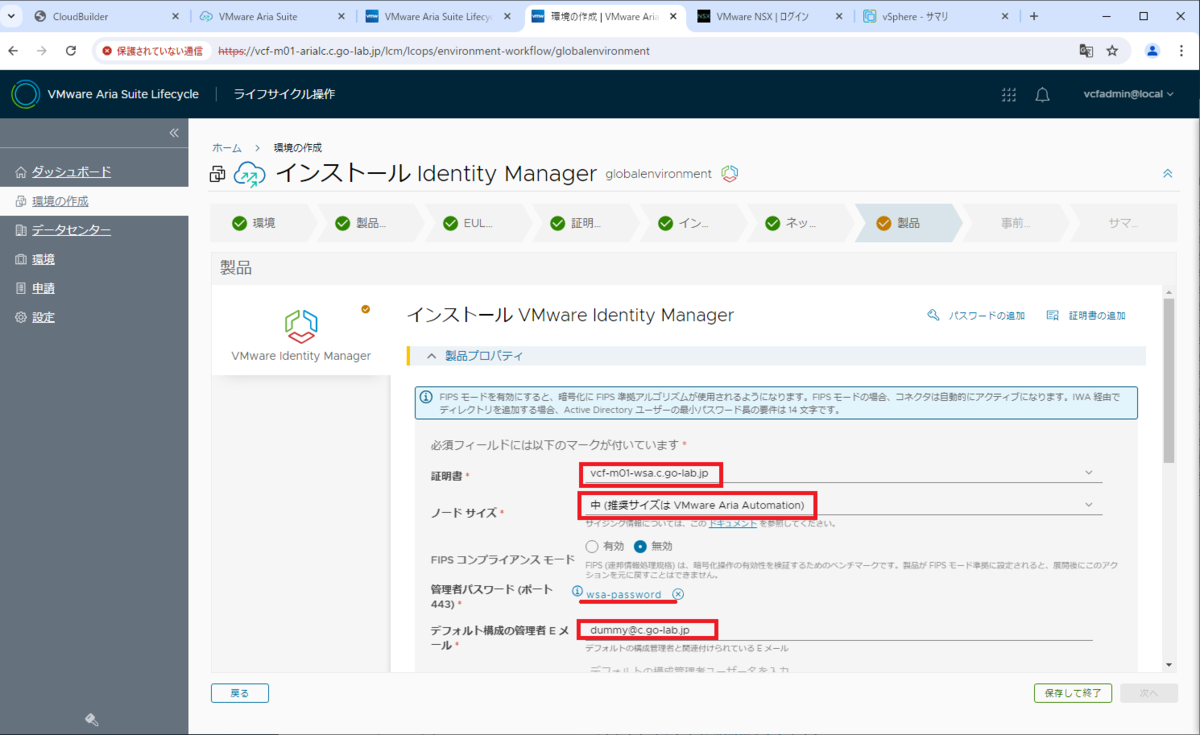Image resolution: width=1200 pixels, height=735 pixels.
Task: Click the 証明書の追加 link
Action: 1097,315
